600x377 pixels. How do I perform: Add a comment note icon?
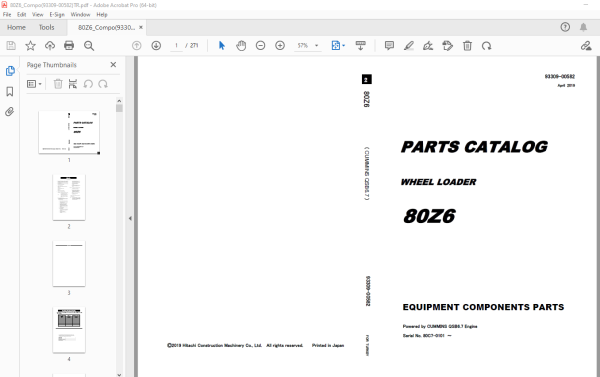pos(389,46)
